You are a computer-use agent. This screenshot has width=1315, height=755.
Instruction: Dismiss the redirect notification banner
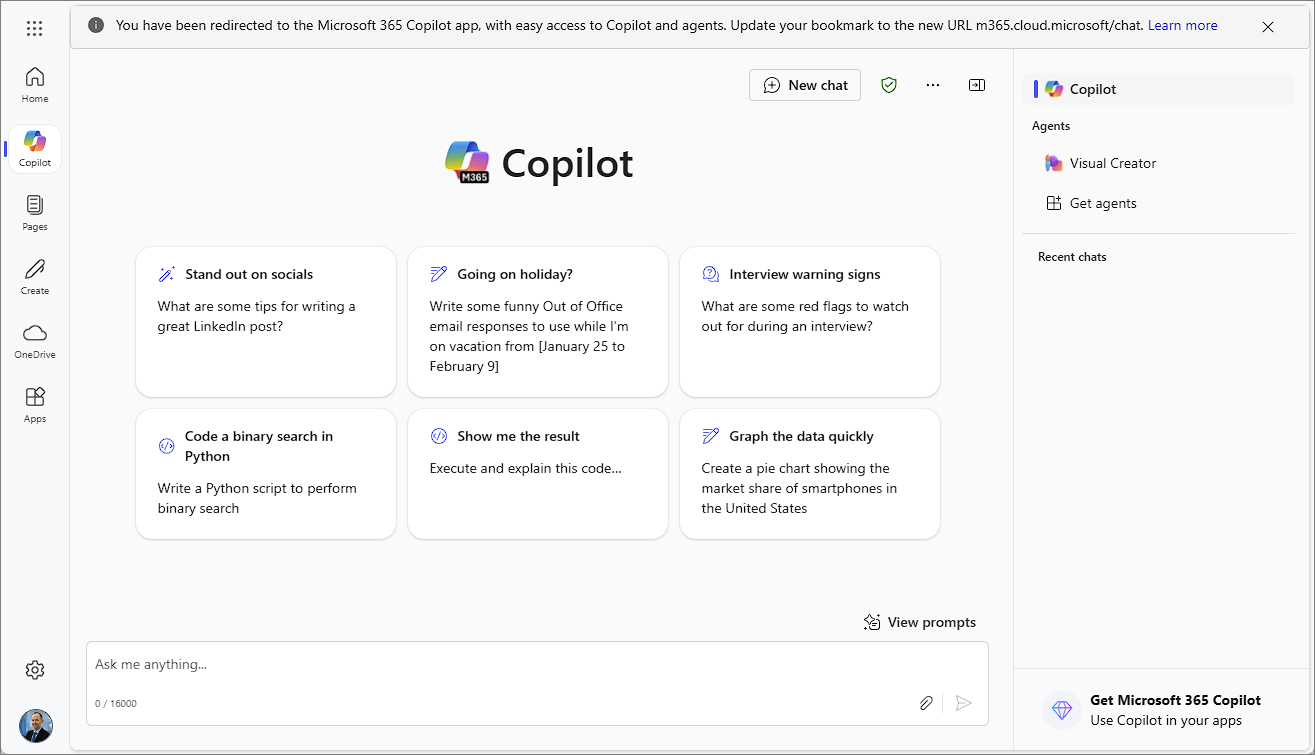(x=1268, y=27)
